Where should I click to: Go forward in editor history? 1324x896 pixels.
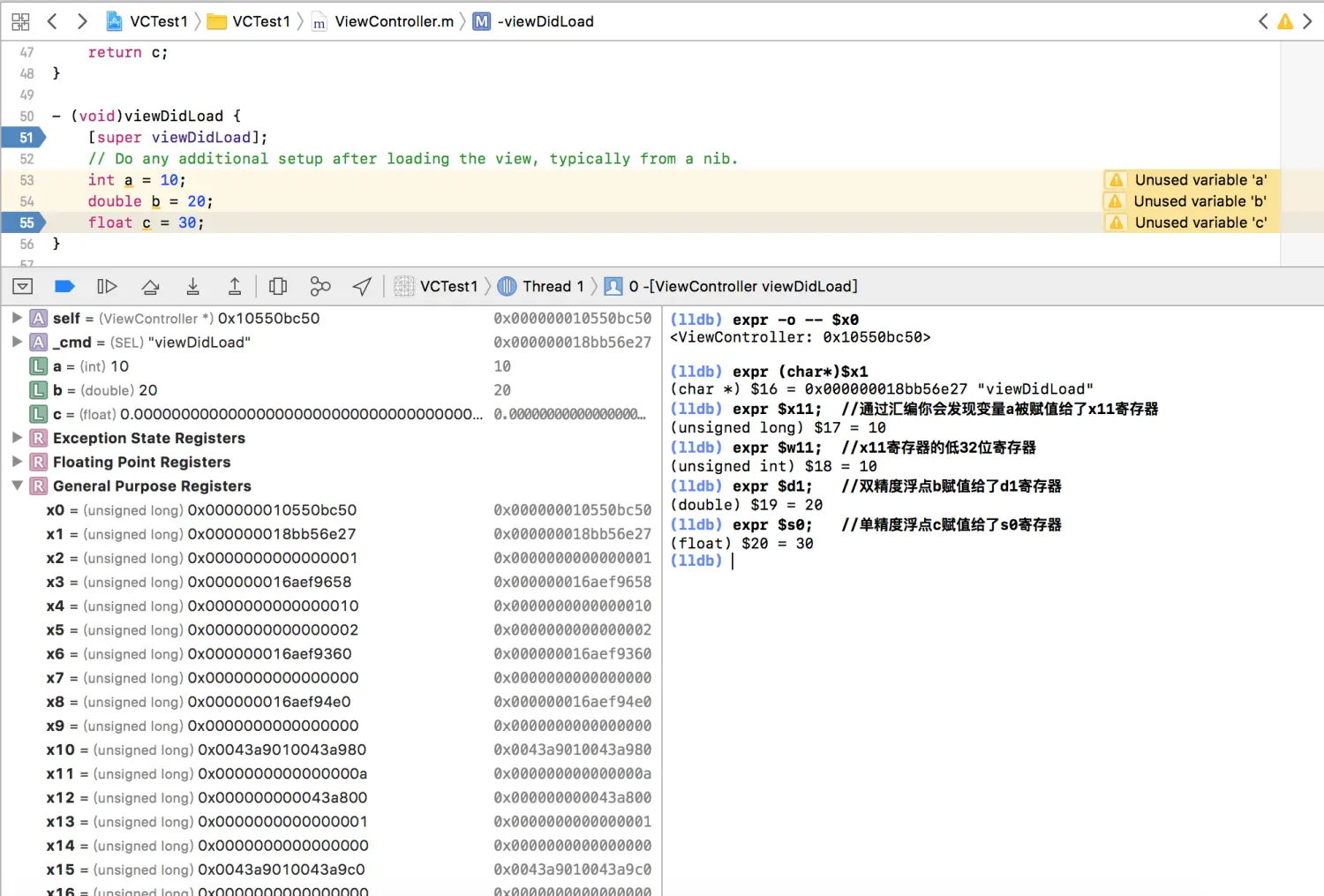82,21
